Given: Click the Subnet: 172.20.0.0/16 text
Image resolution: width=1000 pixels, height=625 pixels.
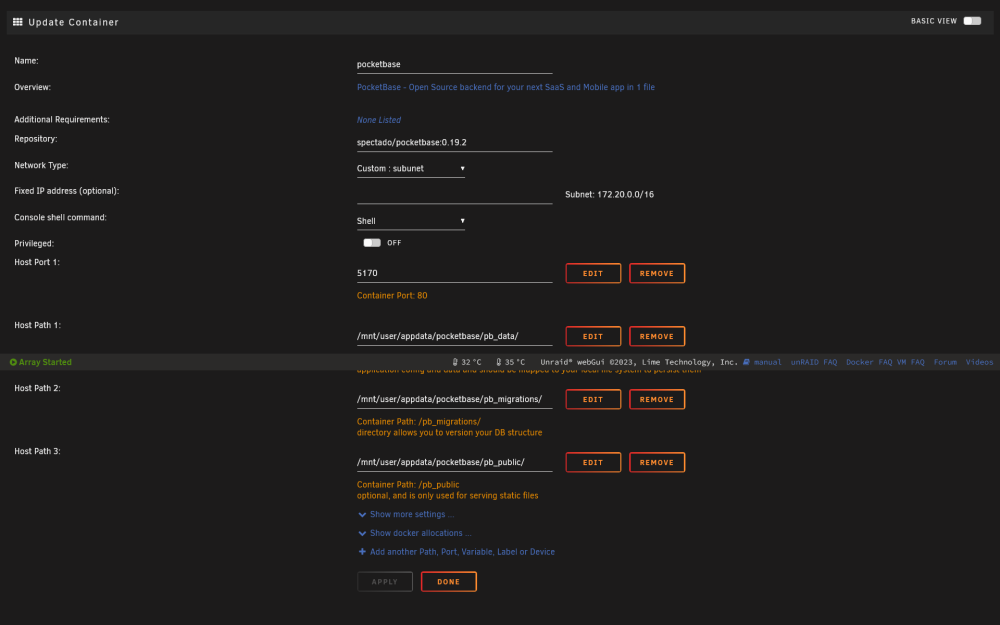Looking at the screenshot, I should (609, 195).
